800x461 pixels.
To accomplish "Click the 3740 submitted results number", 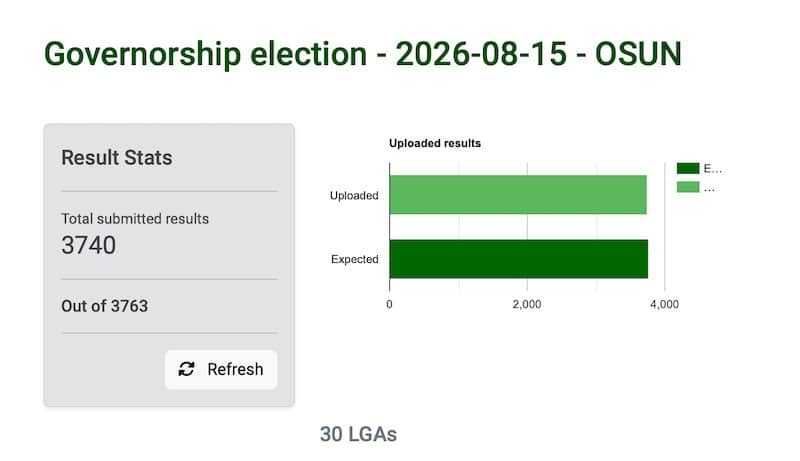I will (x=89, y=245).
